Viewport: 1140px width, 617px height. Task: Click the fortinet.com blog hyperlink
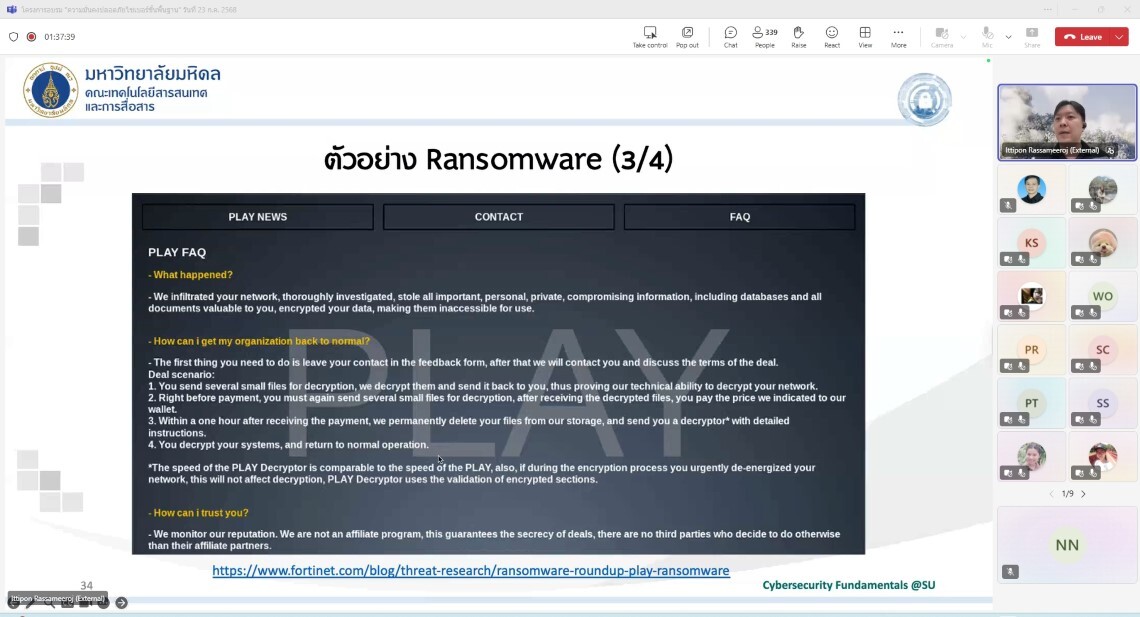[x=471, y=571]
